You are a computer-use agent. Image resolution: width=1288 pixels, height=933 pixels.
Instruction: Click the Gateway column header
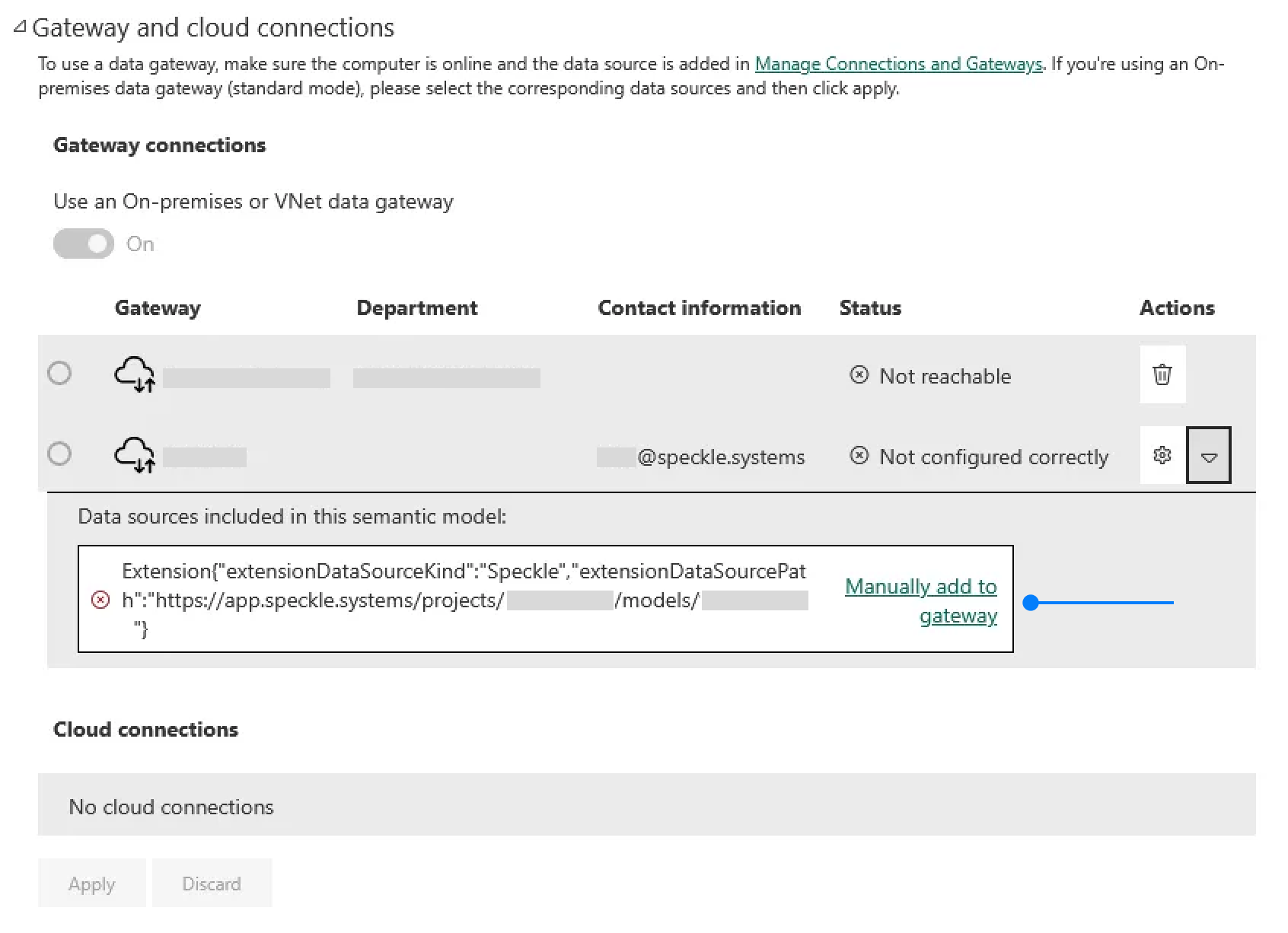coord(158,307)
